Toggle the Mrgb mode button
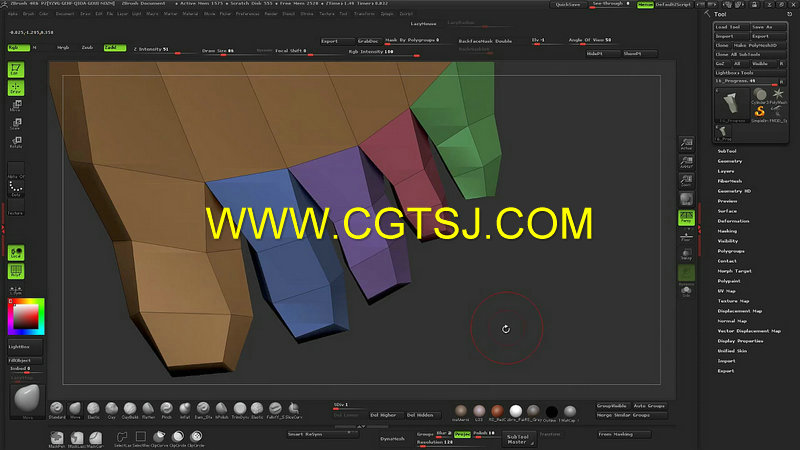The width and height of the screenshot is (800, 450). [x=63, y=47]
